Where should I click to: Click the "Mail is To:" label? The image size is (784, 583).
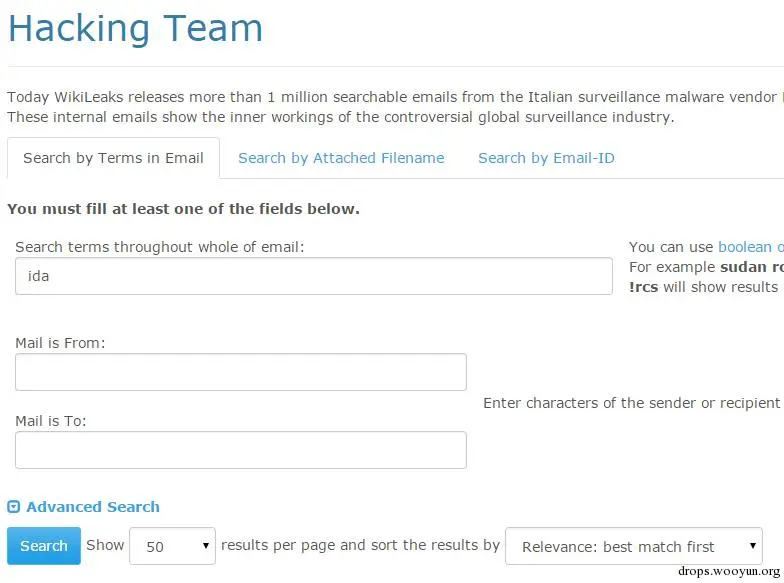[51, 421]
